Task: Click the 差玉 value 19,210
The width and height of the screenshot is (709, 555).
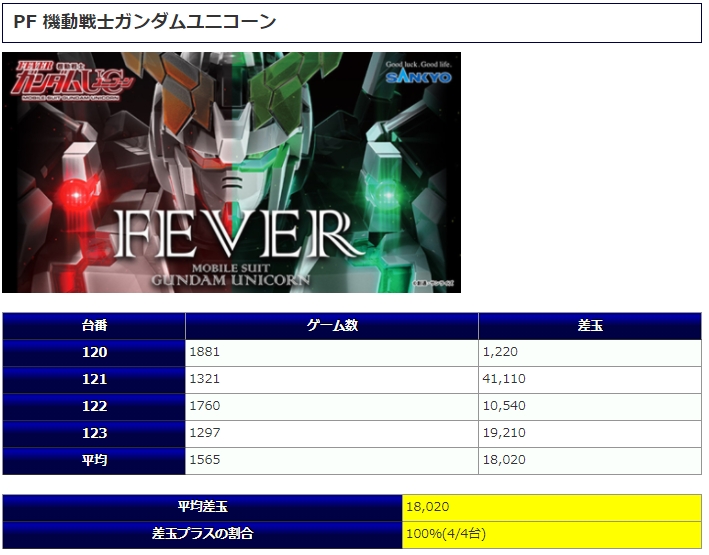Action: click(504, 433)
